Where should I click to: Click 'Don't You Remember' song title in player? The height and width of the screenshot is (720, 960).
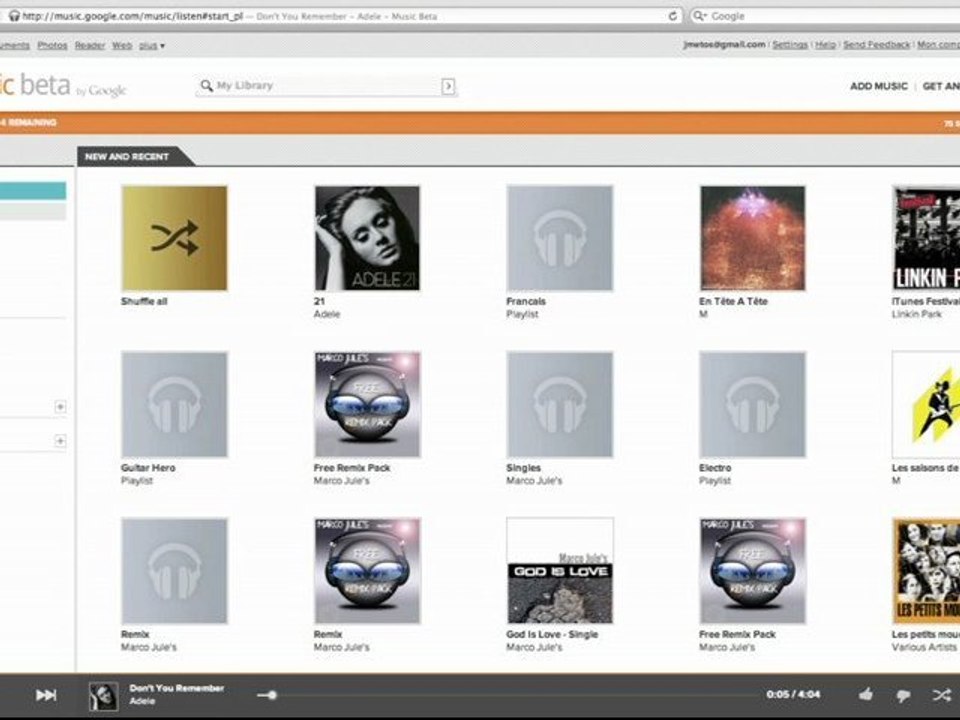tap(176, 688)
